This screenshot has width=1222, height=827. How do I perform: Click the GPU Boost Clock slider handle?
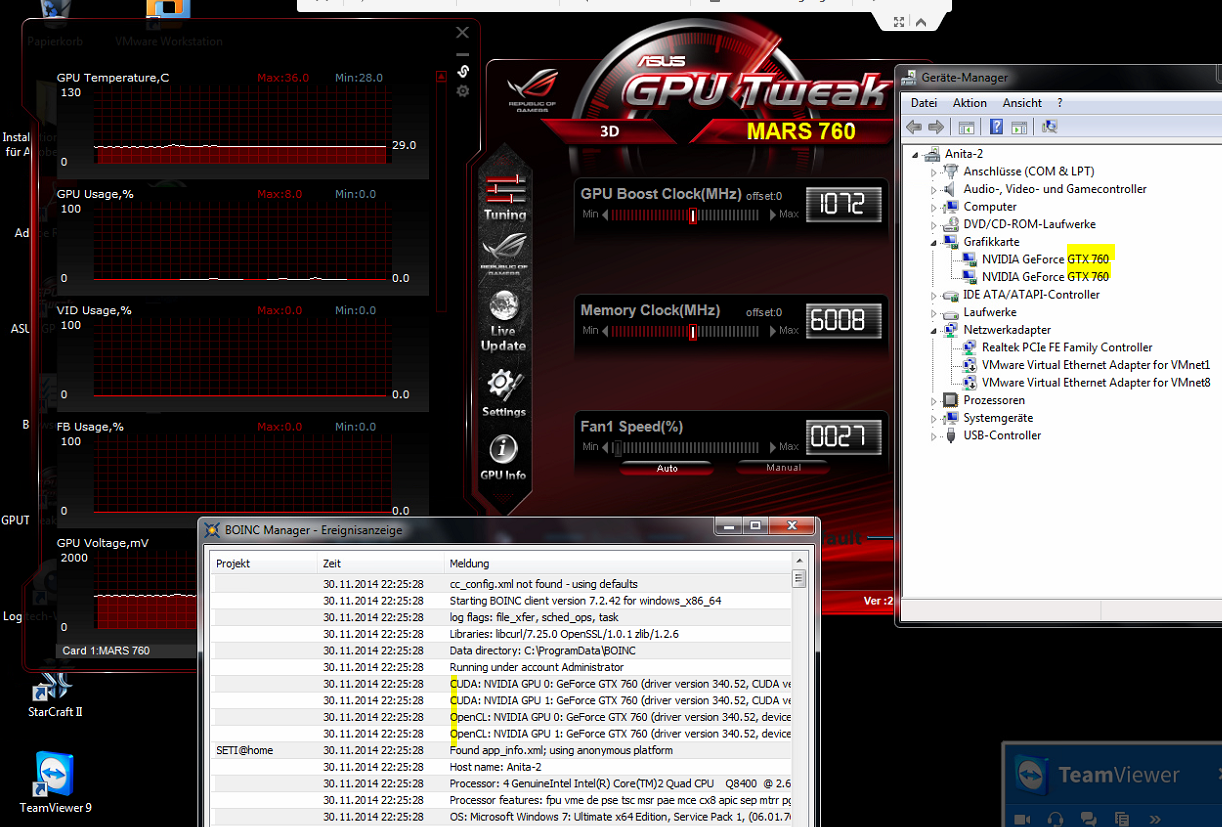692,215
